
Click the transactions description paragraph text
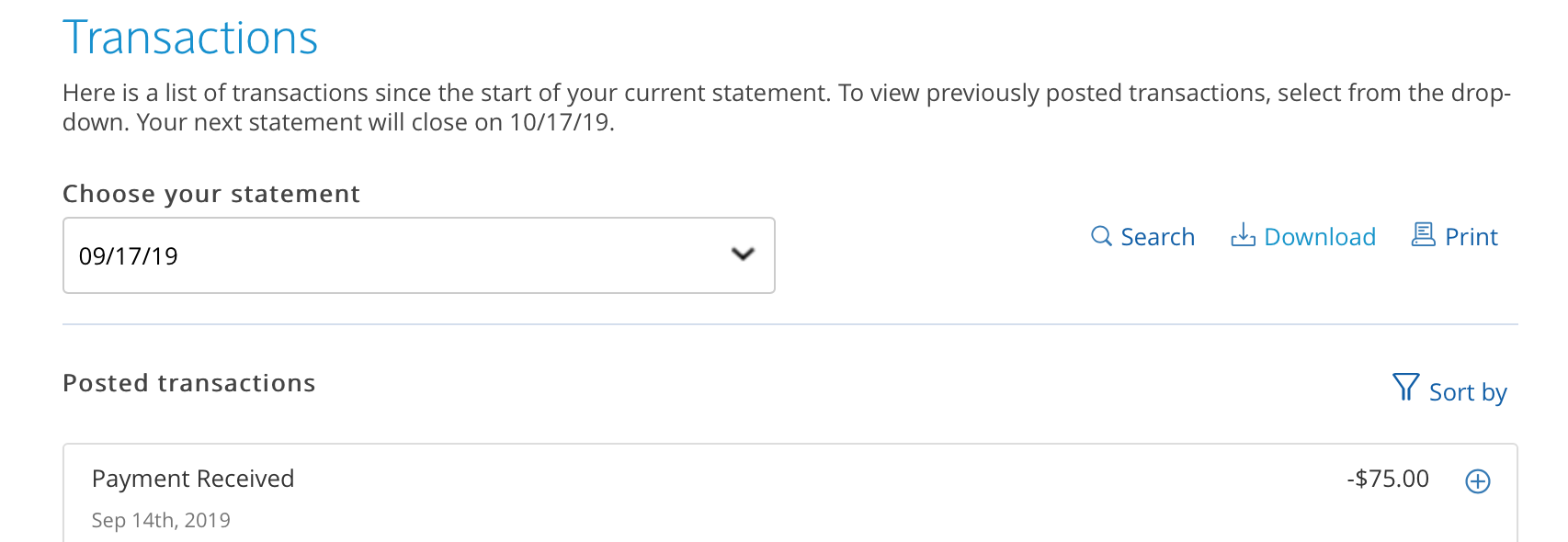(x=787, y=107)
